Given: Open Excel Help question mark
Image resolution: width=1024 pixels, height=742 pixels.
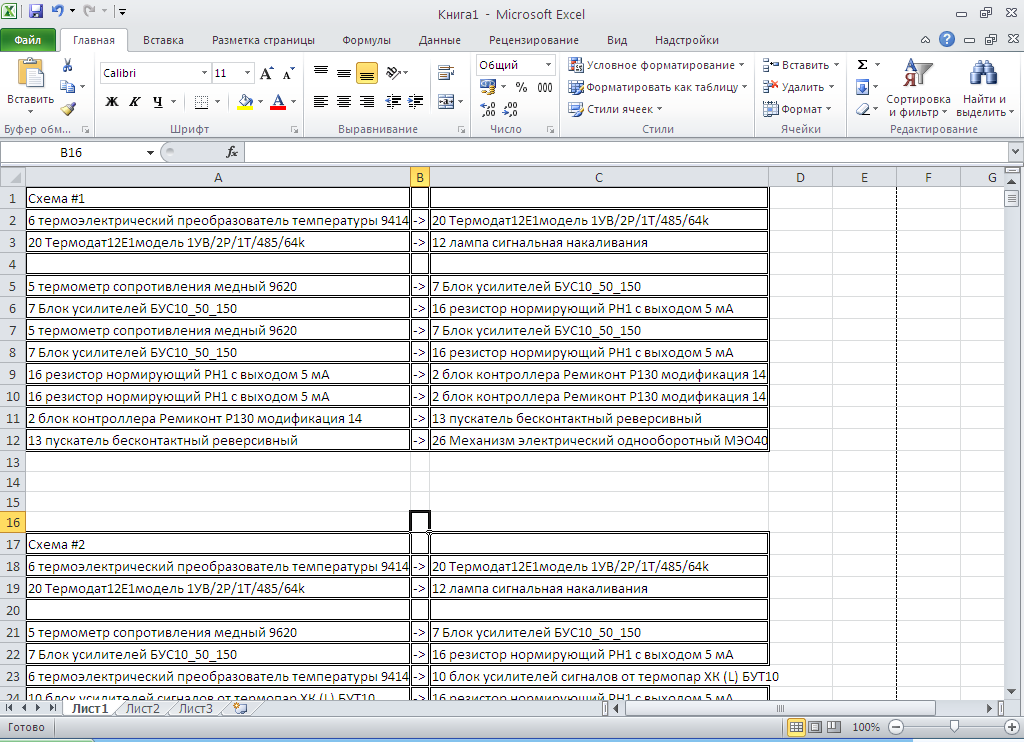Looking at the screenshot, I should click(947, 39).
